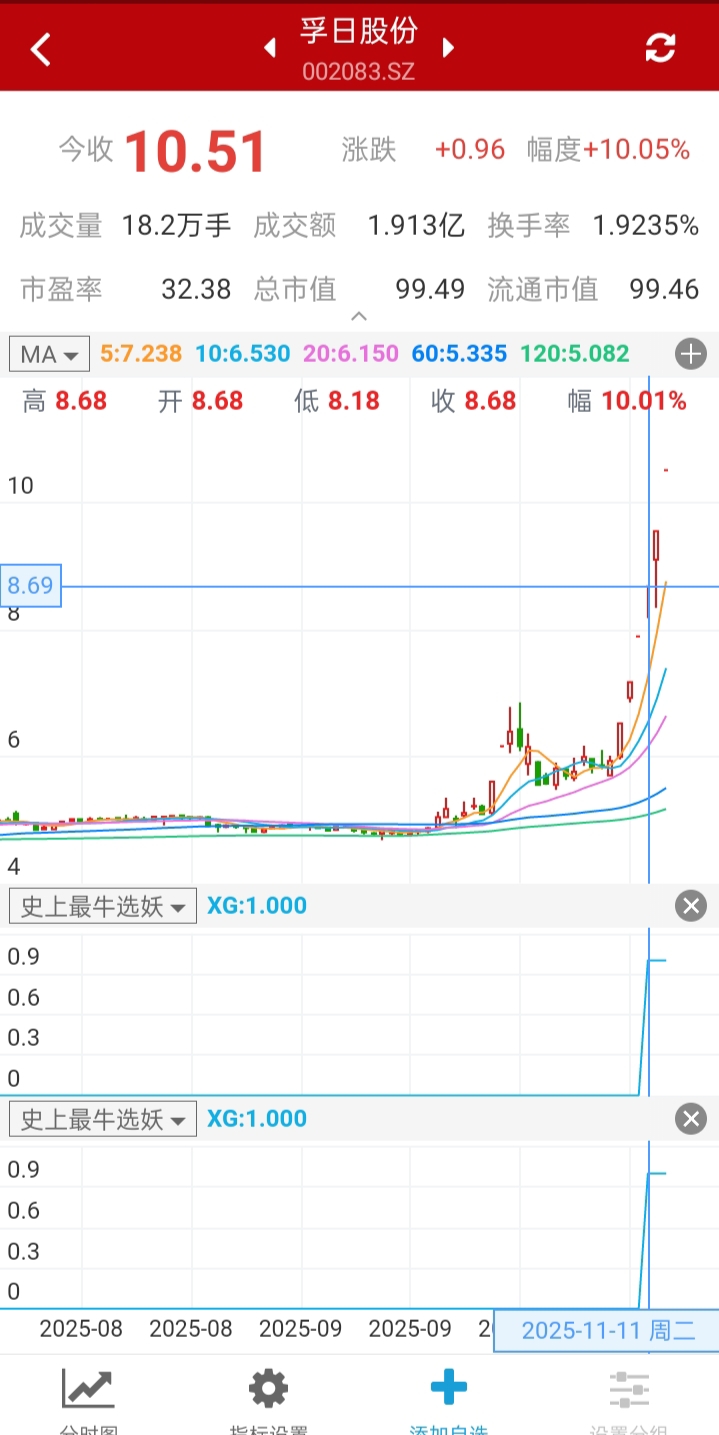Tap the back arrow in the header

(40, 48)
